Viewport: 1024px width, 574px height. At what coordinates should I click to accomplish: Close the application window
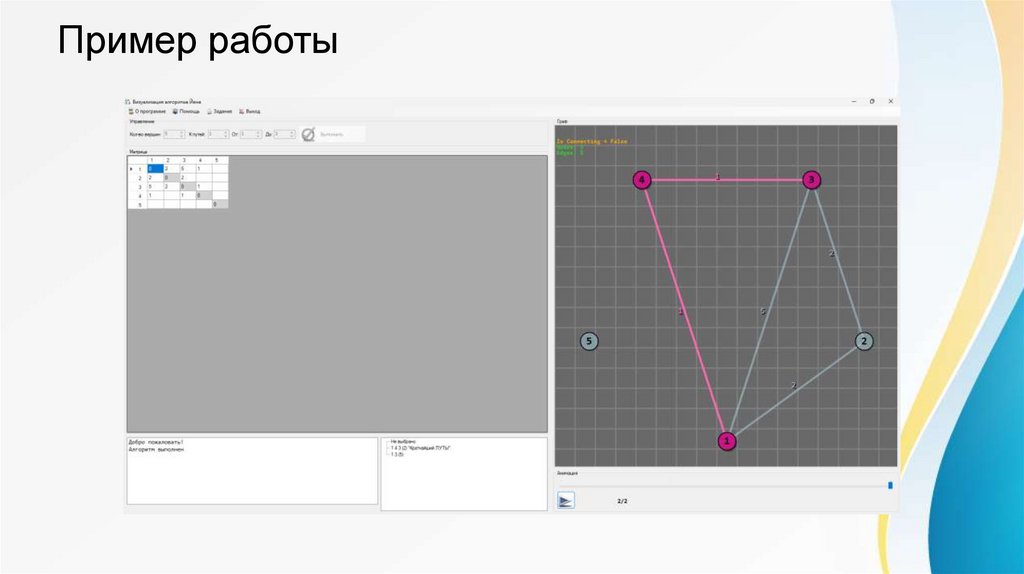pyautogui.click(x=890, y=101)
